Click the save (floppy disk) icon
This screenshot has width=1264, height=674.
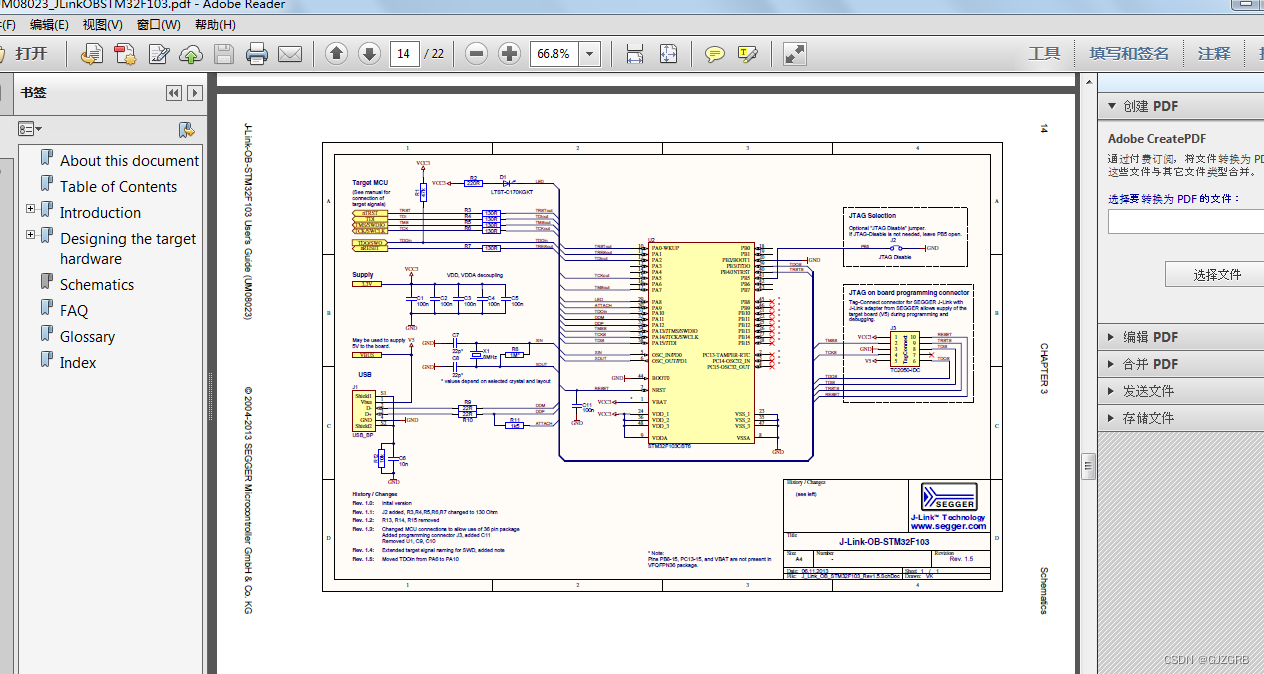(x=224, y=53)
